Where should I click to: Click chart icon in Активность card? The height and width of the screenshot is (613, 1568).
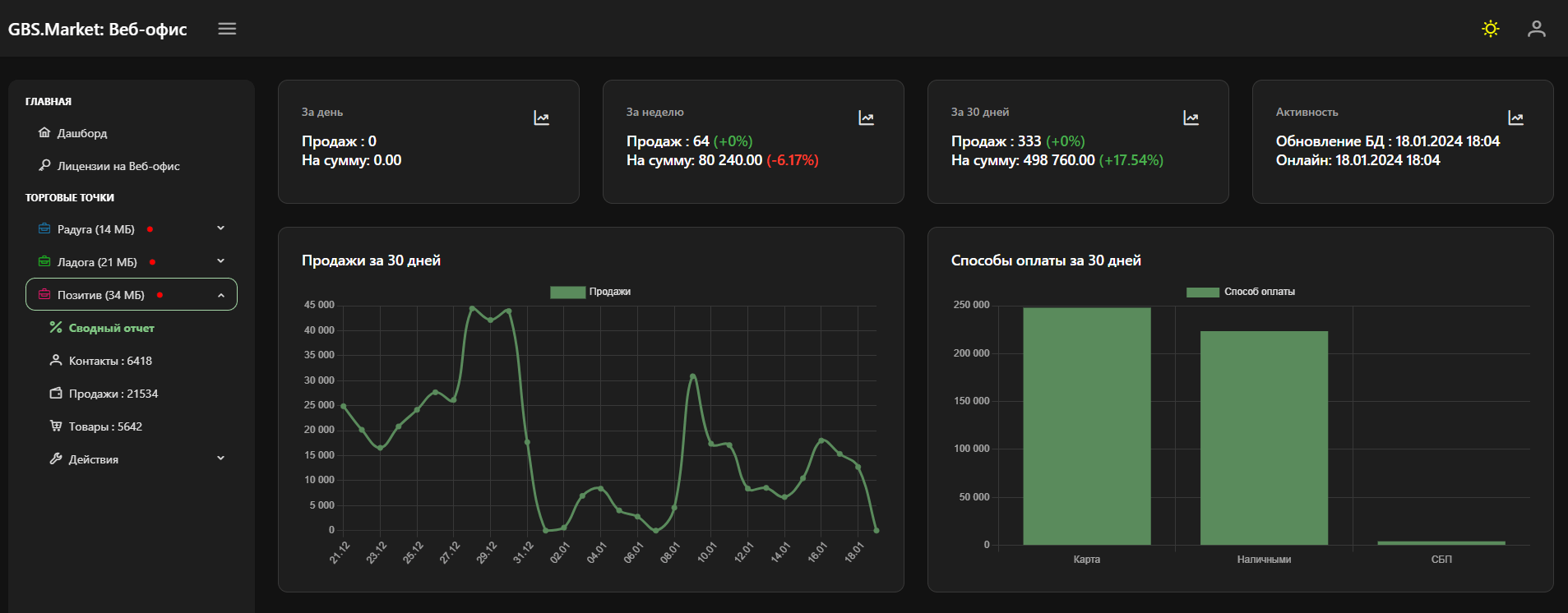pos(1515,118)
